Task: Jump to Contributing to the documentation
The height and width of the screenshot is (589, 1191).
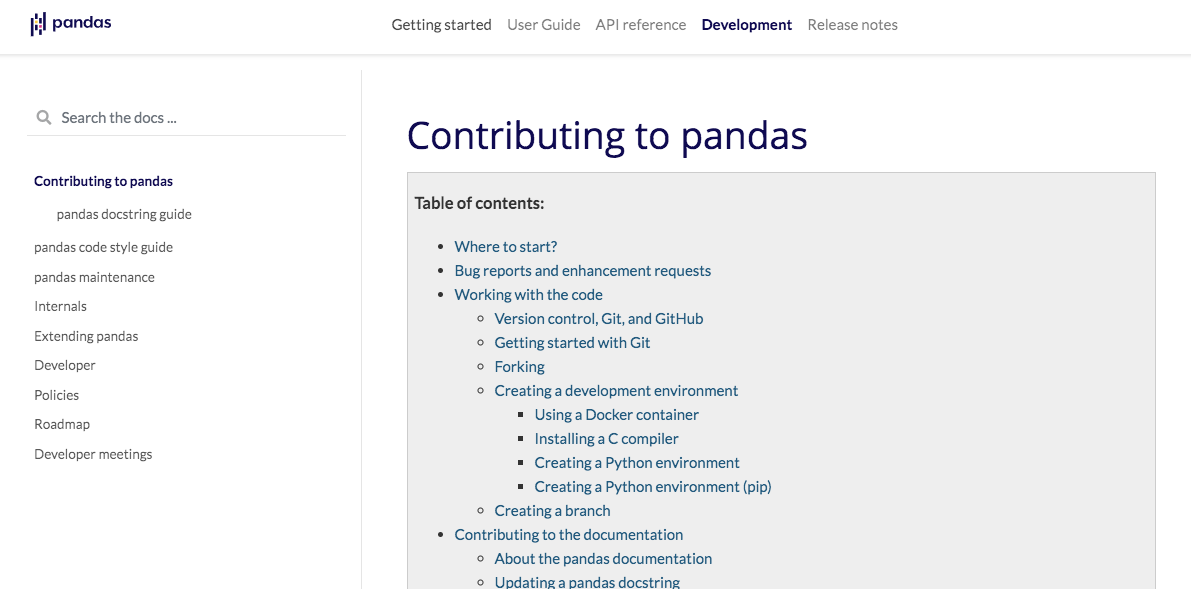Action: tap(568, 534)
